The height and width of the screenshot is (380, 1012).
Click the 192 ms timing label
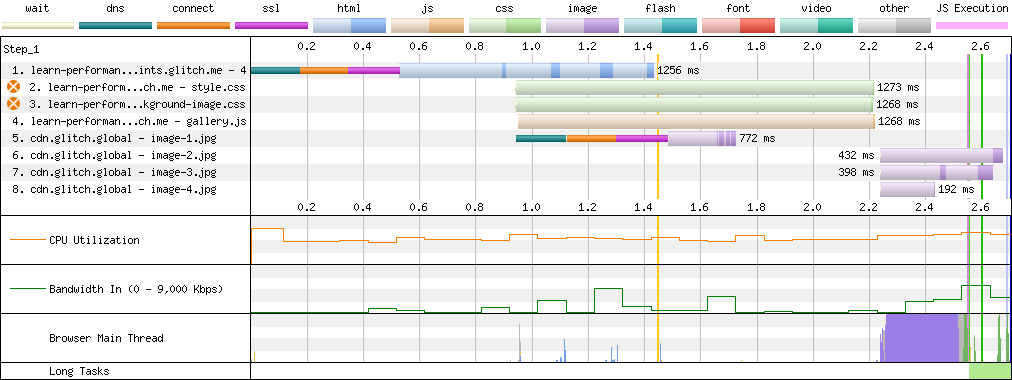pyautogui.click(x=956, y=190)
